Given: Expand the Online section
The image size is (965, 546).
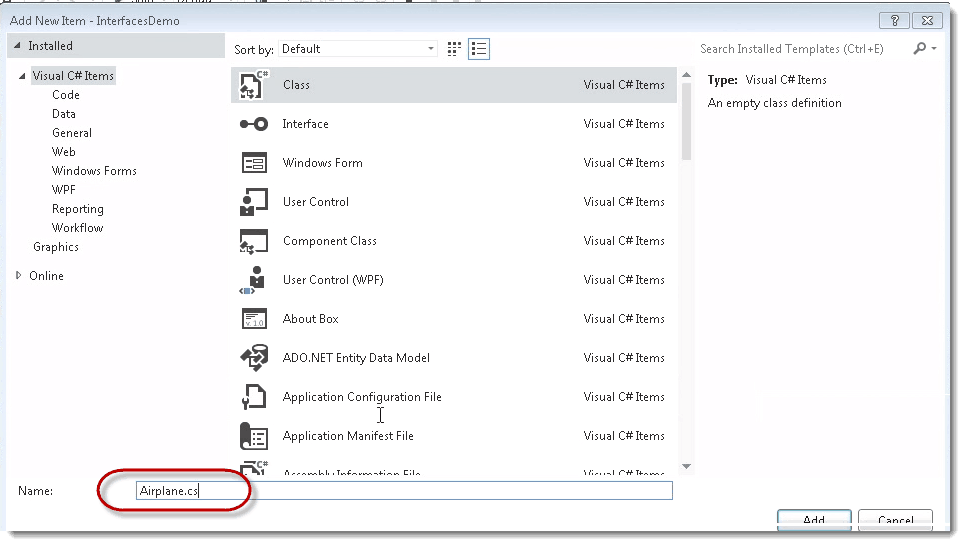Looking at the screenshot, I should pos(18,276).
